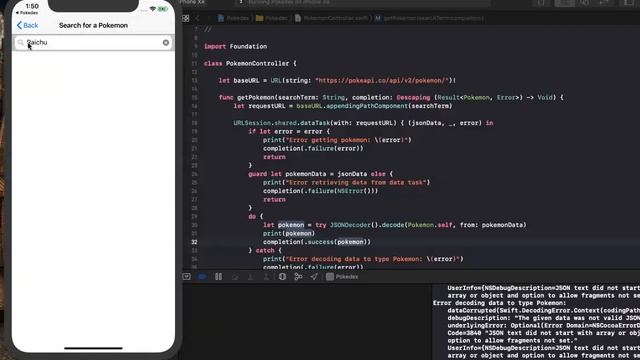Image resolution: width=640 pixels, height=360 pixels.
Task: Click the Step Into debug button
Action: (x=251, y=277)
